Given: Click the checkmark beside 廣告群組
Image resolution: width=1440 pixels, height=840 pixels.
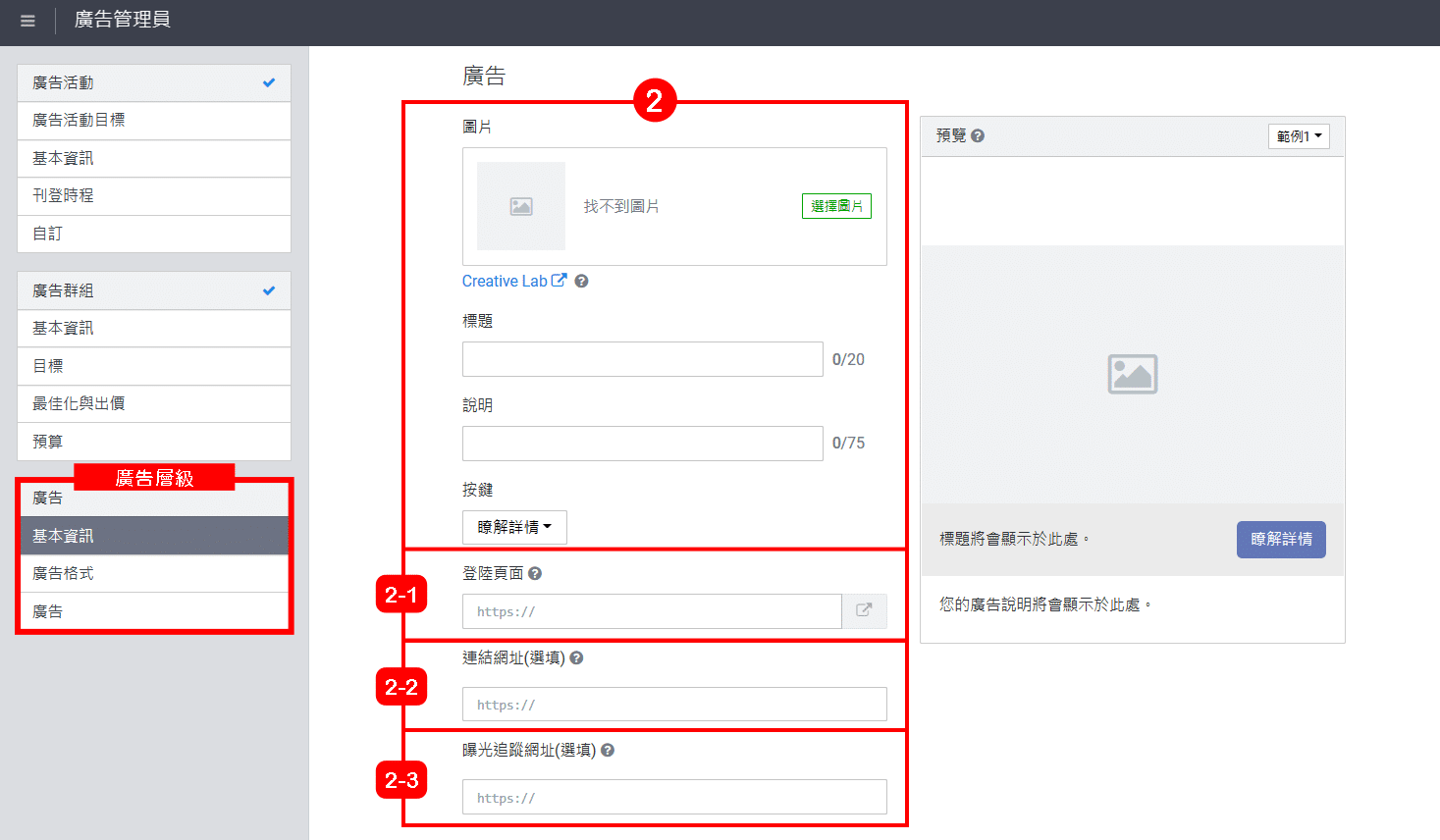Looking at the screenshot, I should tap(268, 289).
